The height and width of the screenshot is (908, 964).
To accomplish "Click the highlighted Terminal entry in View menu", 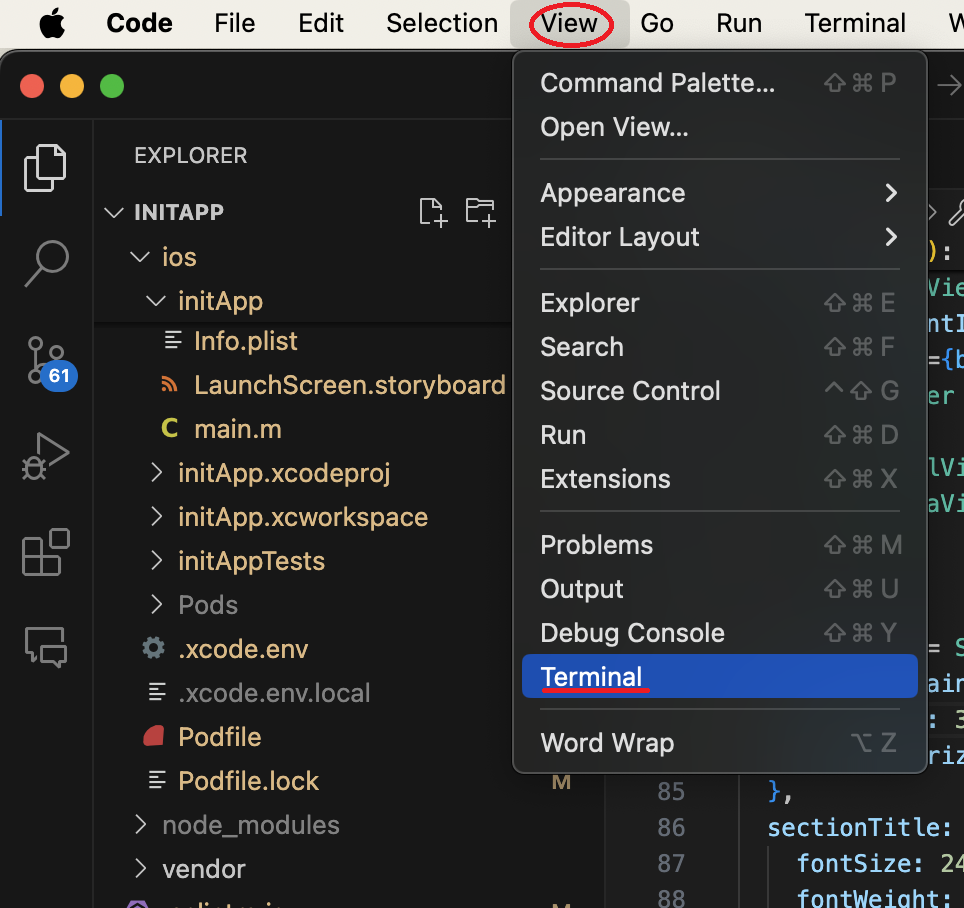I will 719,676.
